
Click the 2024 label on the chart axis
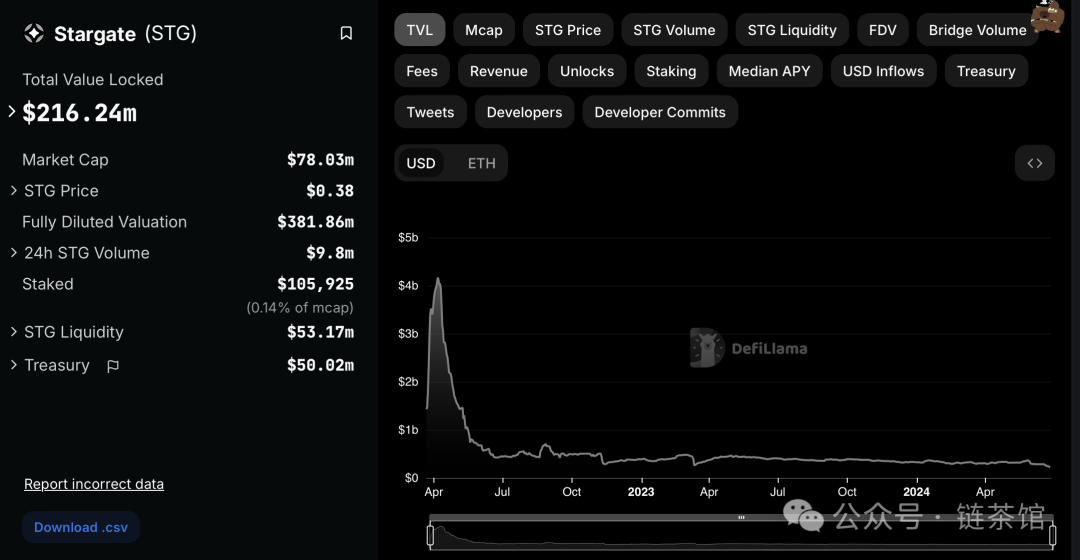pos(916,492)
